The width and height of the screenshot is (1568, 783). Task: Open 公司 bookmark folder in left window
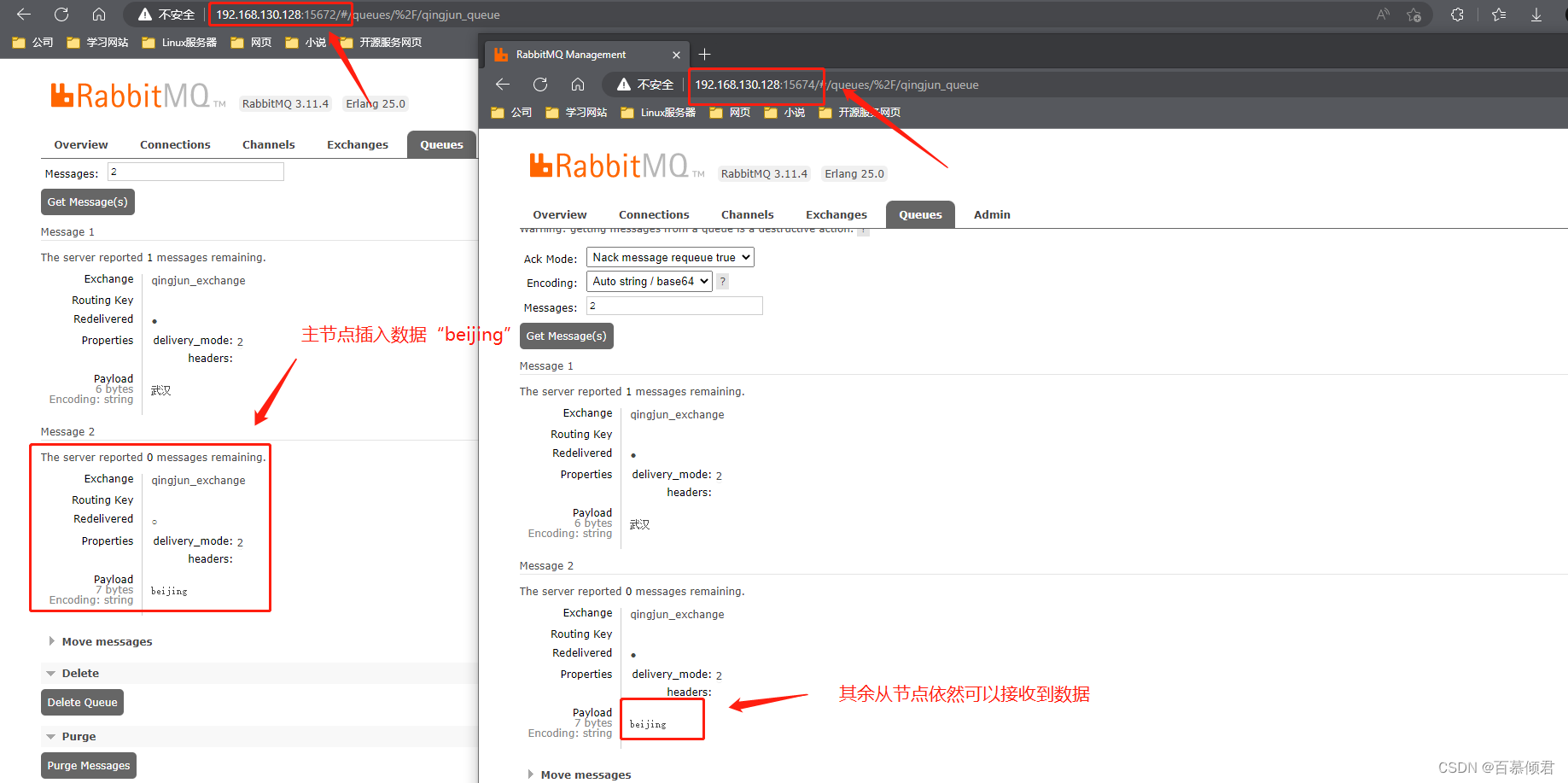click(x=32, y=42)
